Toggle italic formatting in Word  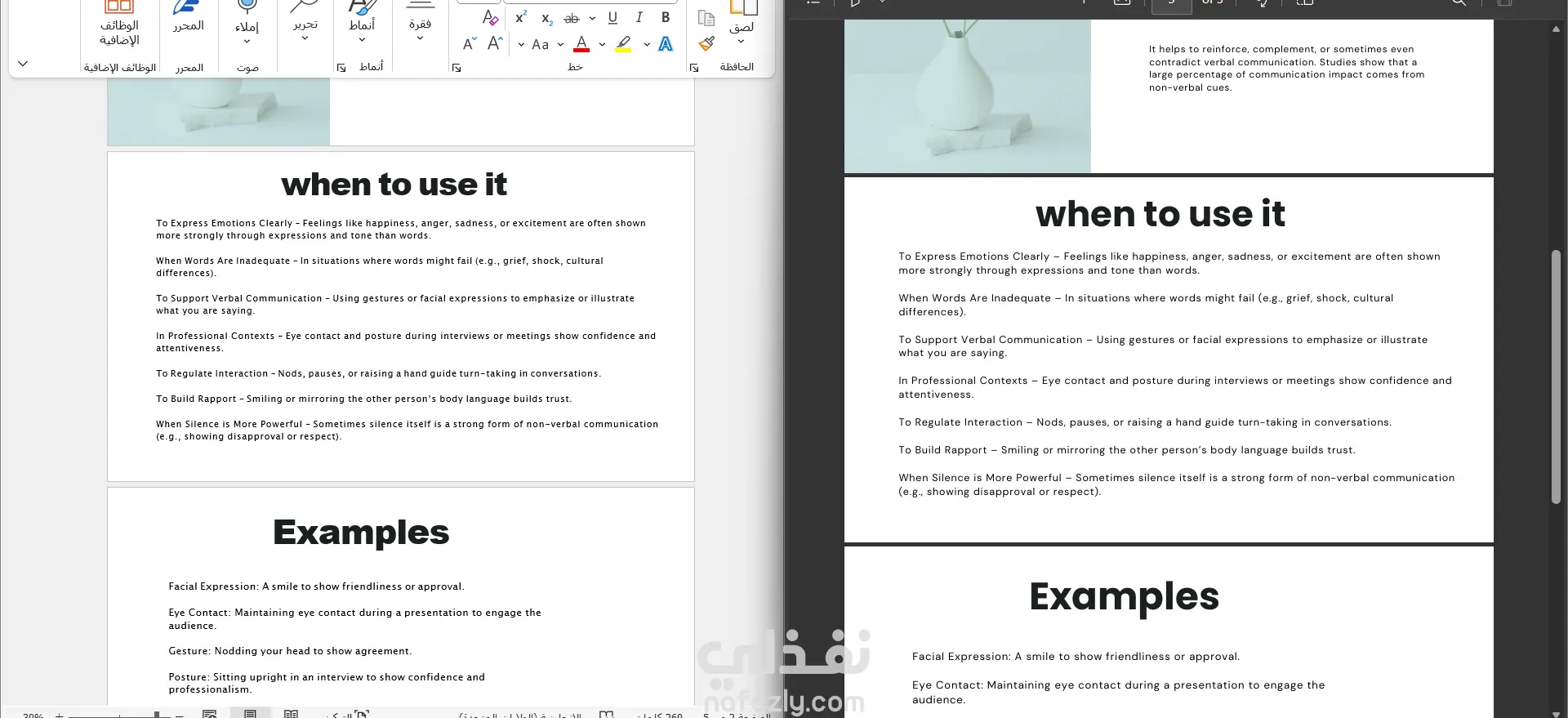coord(639,17)
